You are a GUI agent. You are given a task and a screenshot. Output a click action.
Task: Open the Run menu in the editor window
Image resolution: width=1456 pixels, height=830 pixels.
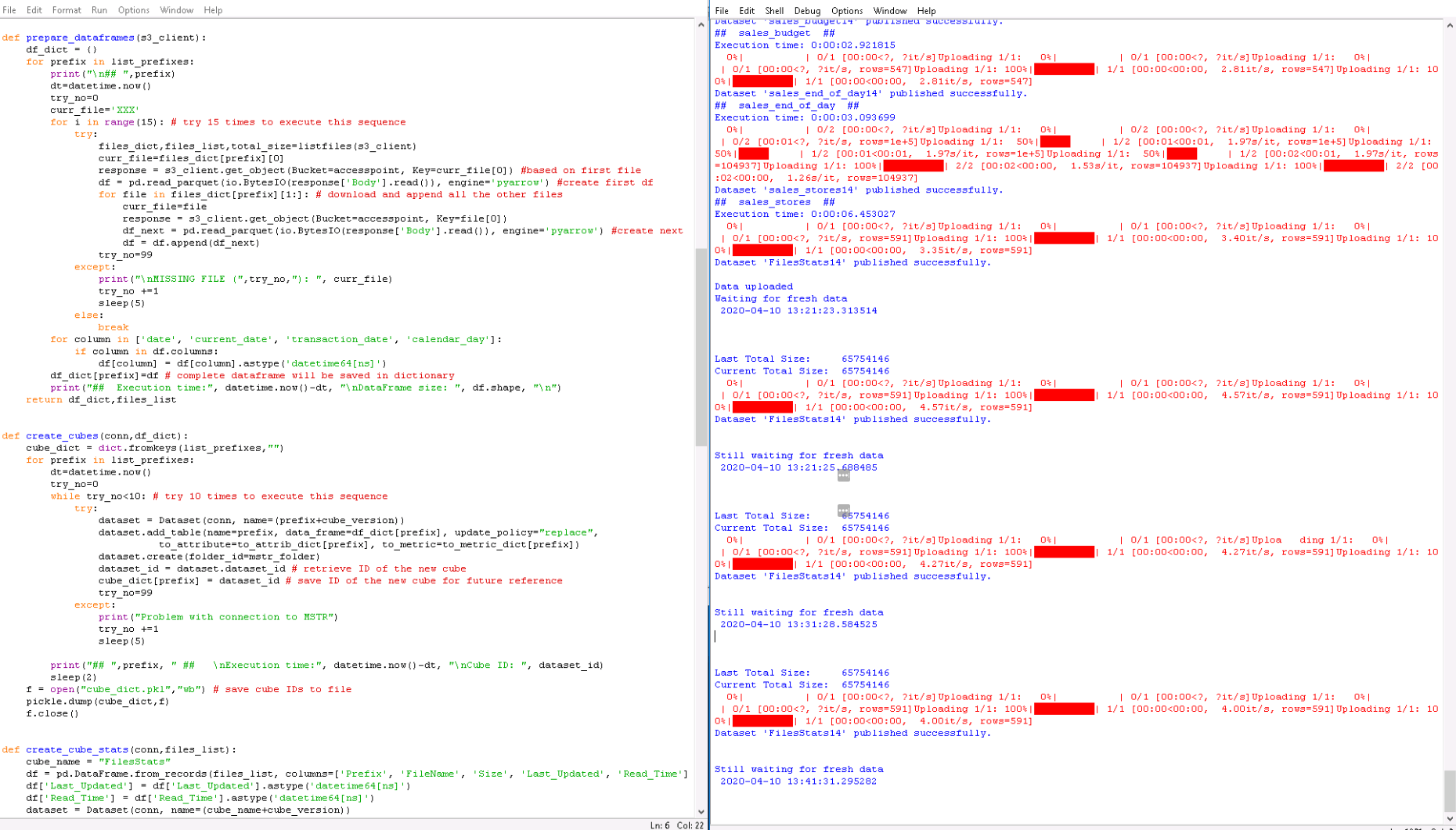pyautogui.click(x=99, y=10)
